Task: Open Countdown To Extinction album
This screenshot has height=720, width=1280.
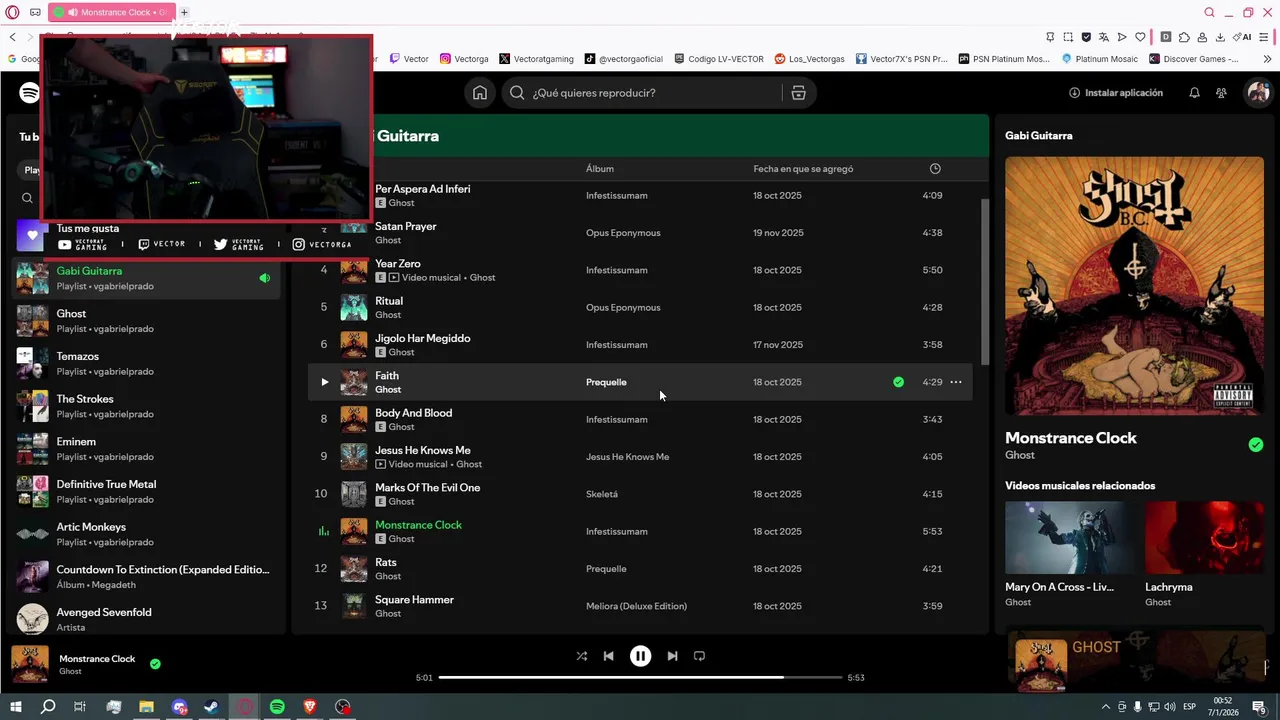Action: click(146, 577)
